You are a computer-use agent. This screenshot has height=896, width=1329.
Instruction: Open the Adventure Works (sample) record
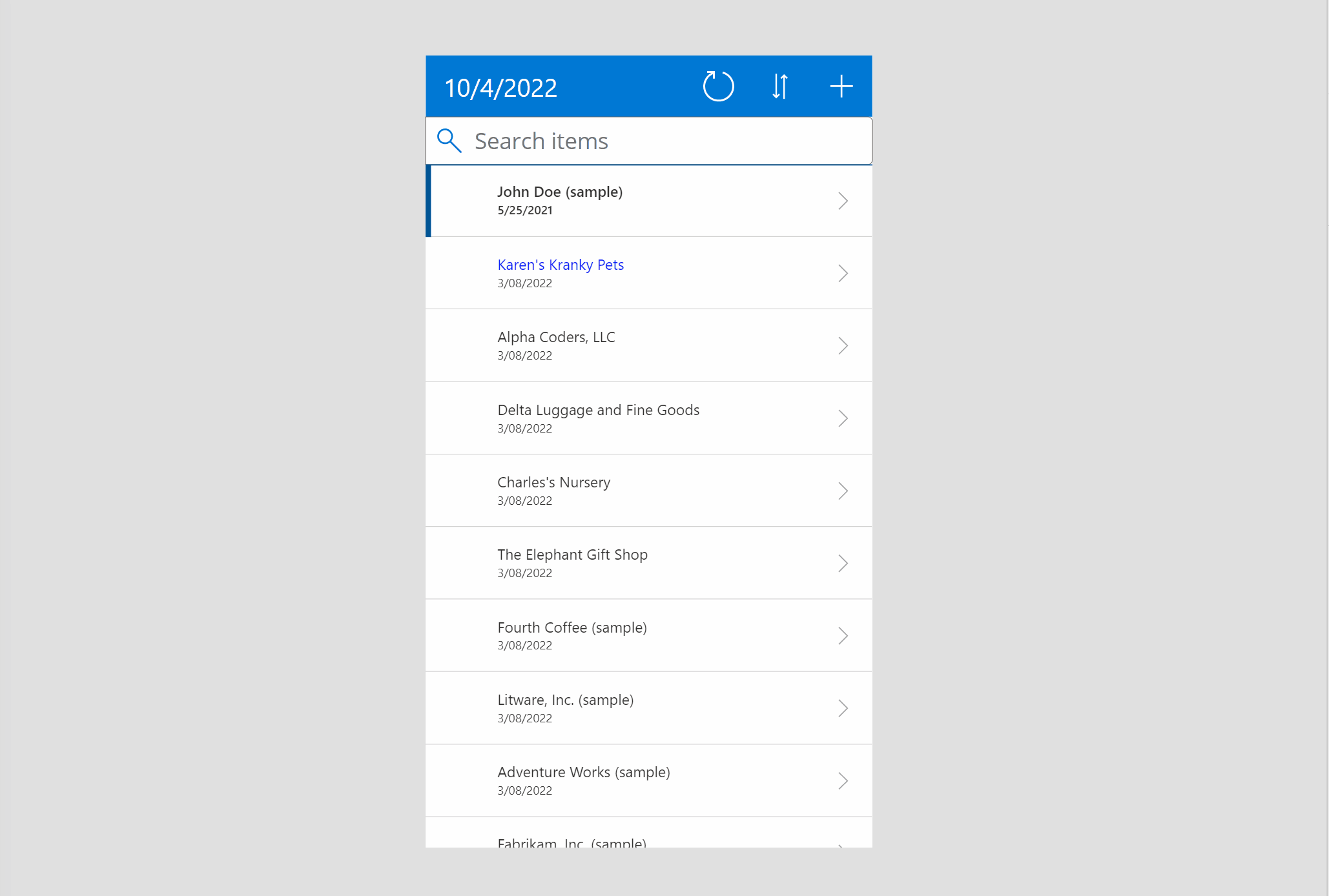coord(647,779)
